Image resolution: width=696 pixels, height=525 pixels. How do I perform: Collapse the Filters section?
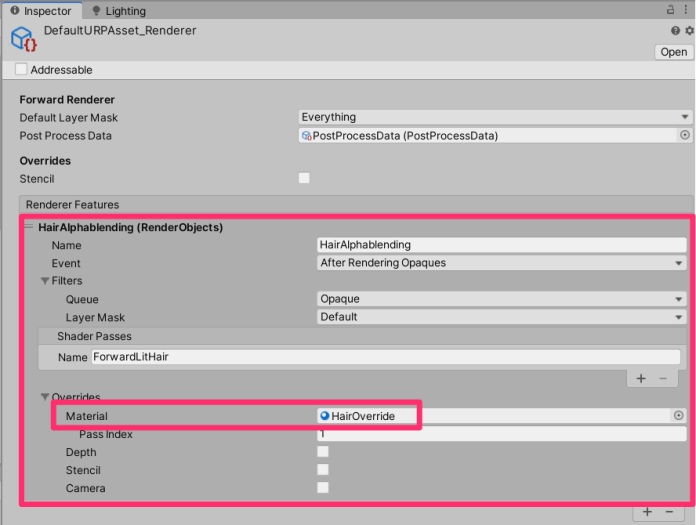tap(46, 281)
